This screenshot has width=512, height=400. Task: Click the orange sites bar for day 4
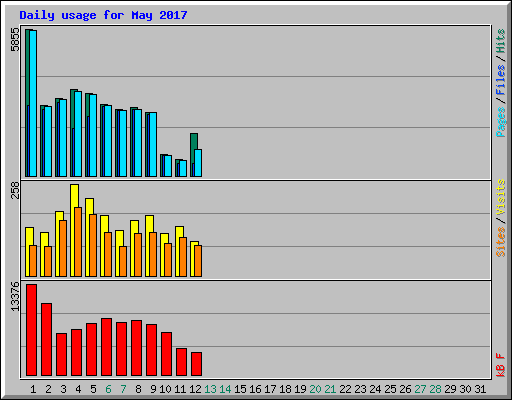point(78,242)
